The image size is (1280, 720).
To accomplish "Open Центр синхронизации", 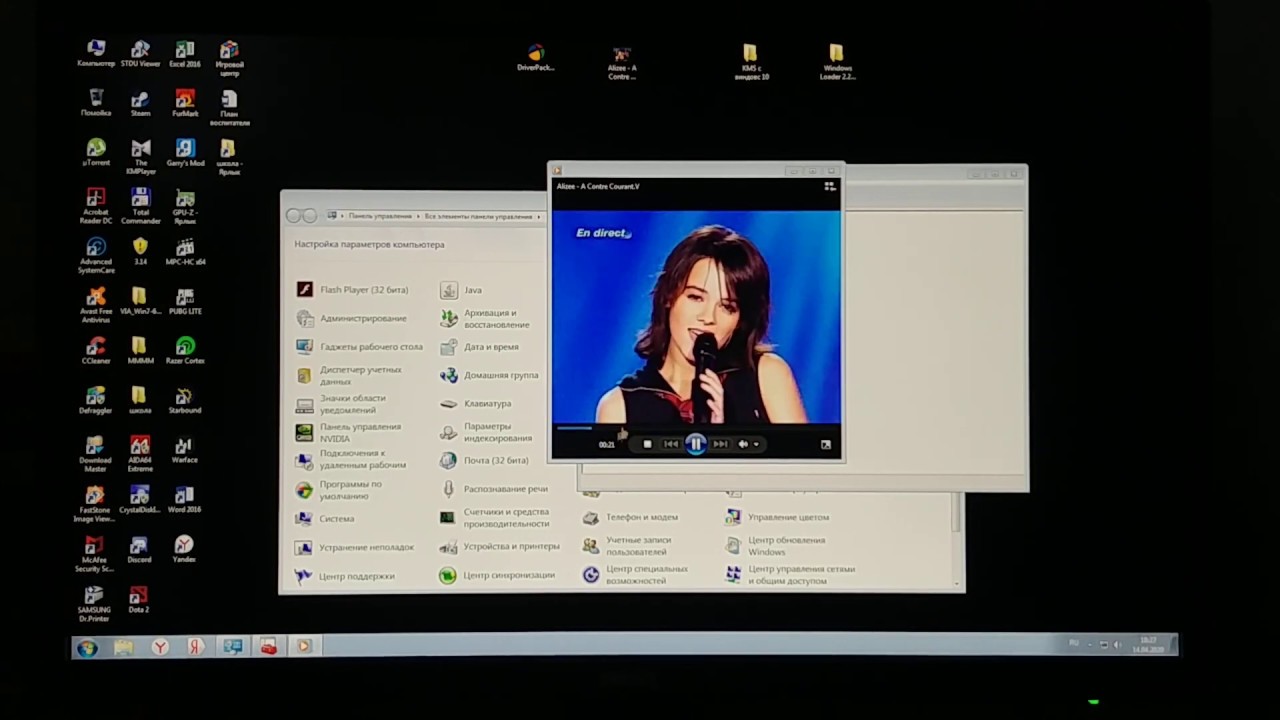I will 497,576.
